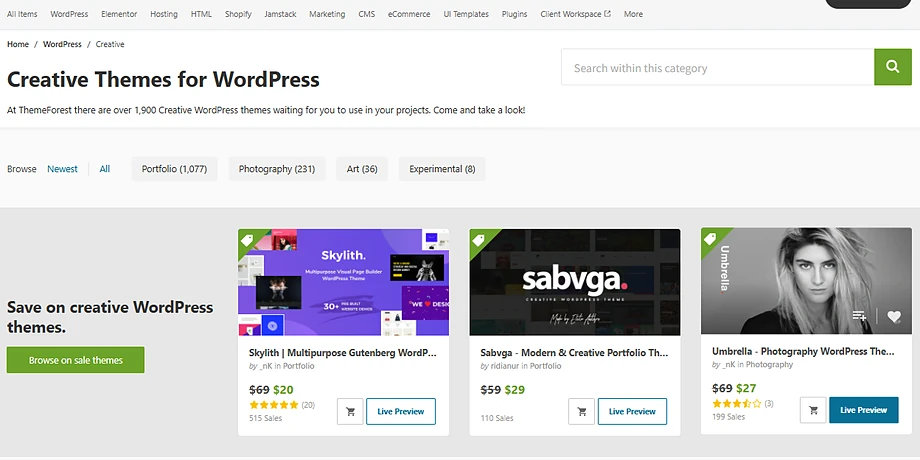Open the CMS category
The height and width of the screenshot is (460, 920).
[x=367, y=14]
